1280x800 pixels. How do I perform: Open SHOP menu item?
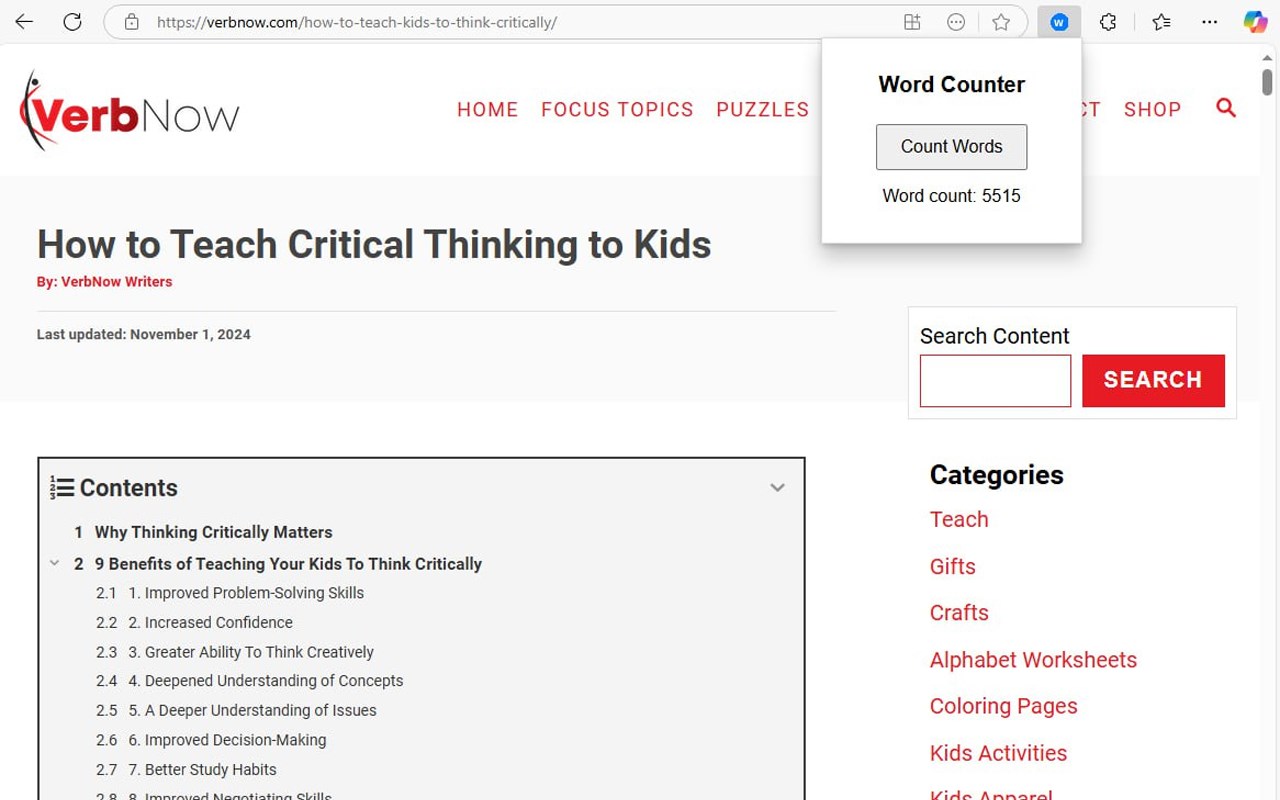click(1153, 110)
